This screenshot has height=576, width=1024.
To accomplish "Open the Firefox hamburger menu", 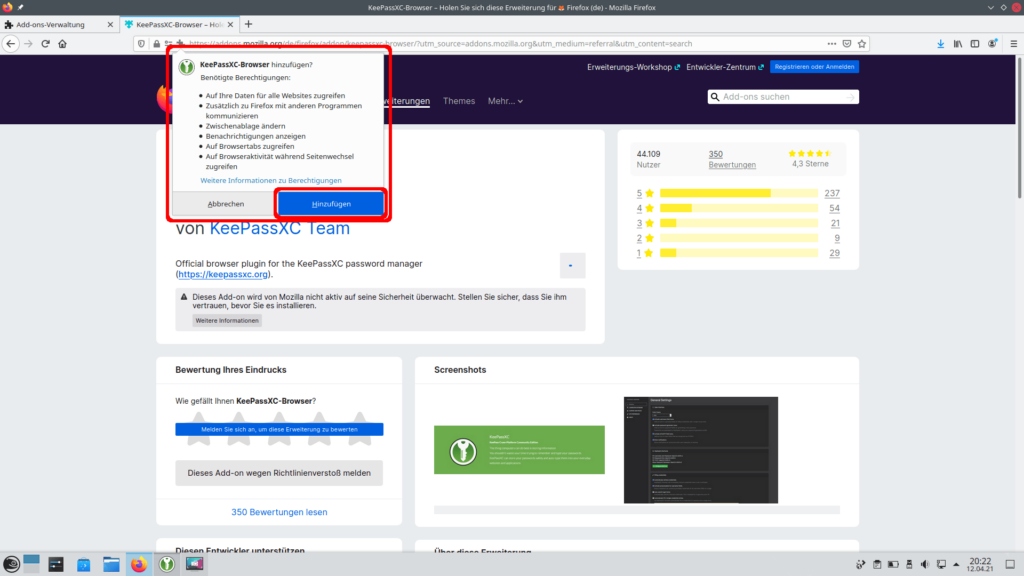I will (x=1014, y=44).
